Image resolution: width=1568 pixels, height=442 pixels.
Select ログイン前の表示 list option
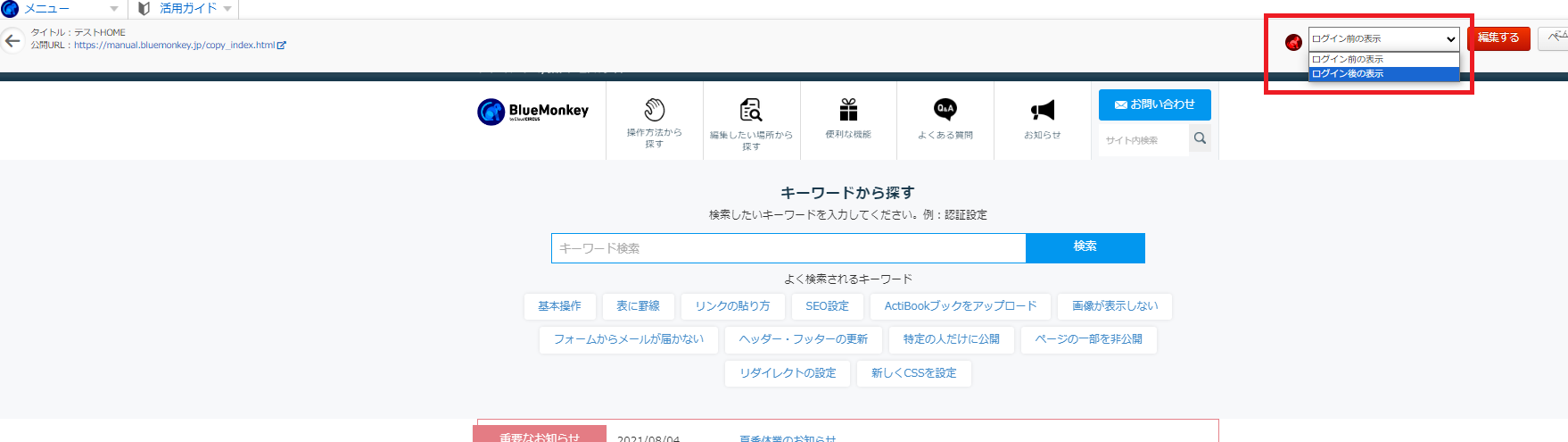click(x=1383, y=59)
